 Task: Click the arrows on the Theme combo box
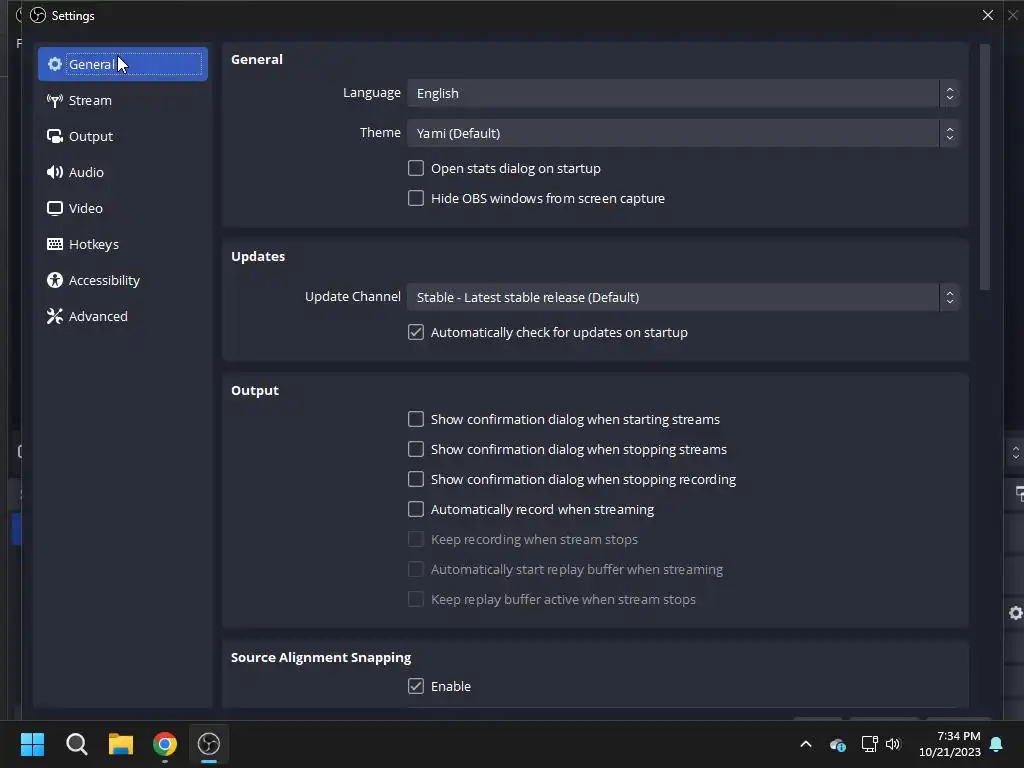(x=950, y=133)
